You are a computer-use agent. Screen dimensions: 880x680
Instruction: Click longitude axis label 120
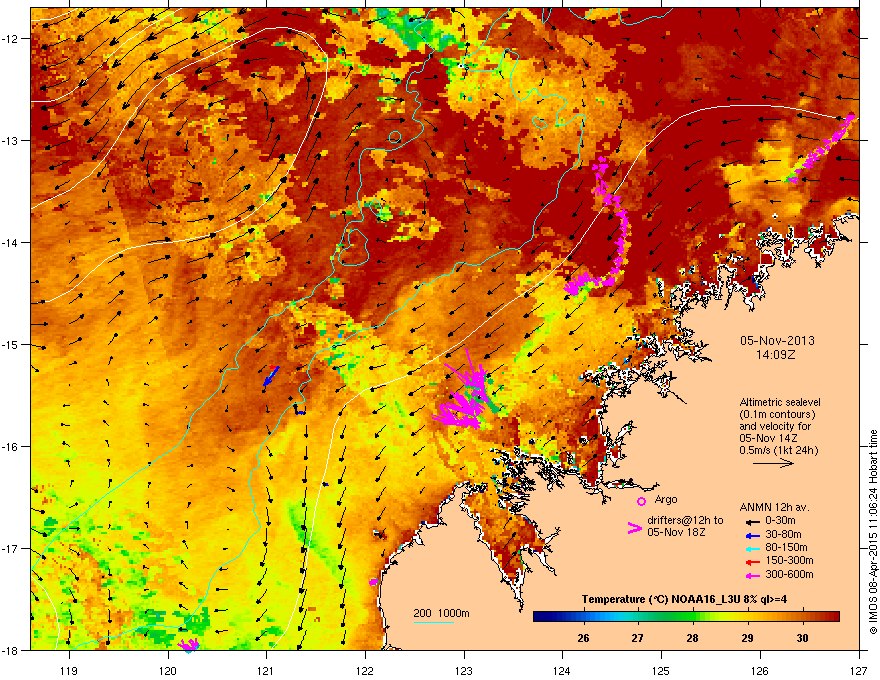(x=168, y=670)
